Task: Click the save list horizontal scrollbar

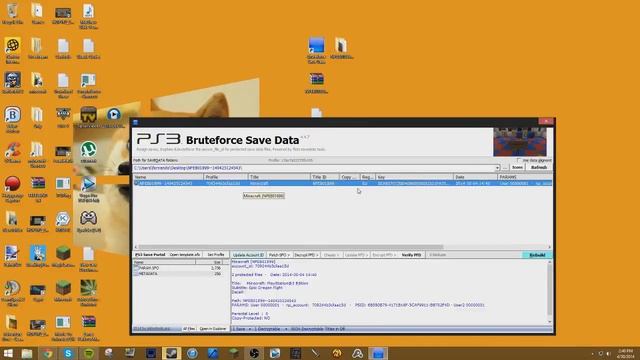Action: 291,247
